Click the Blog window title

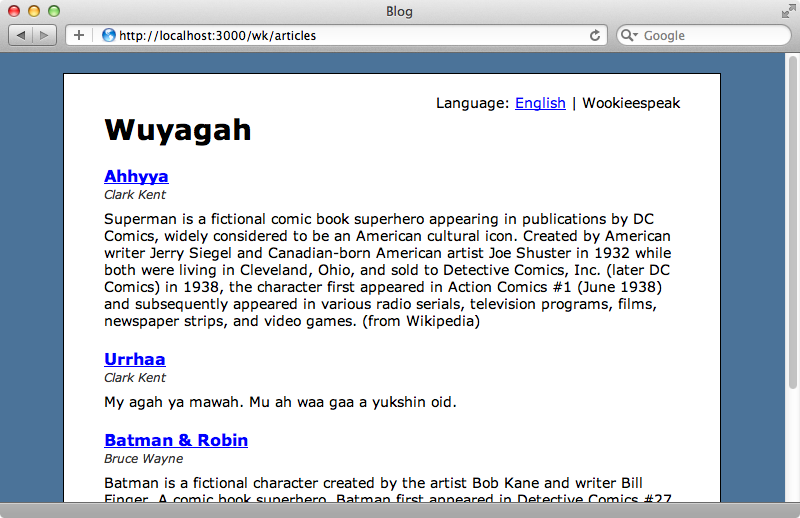pyautogui.click(x=399, y=11)
